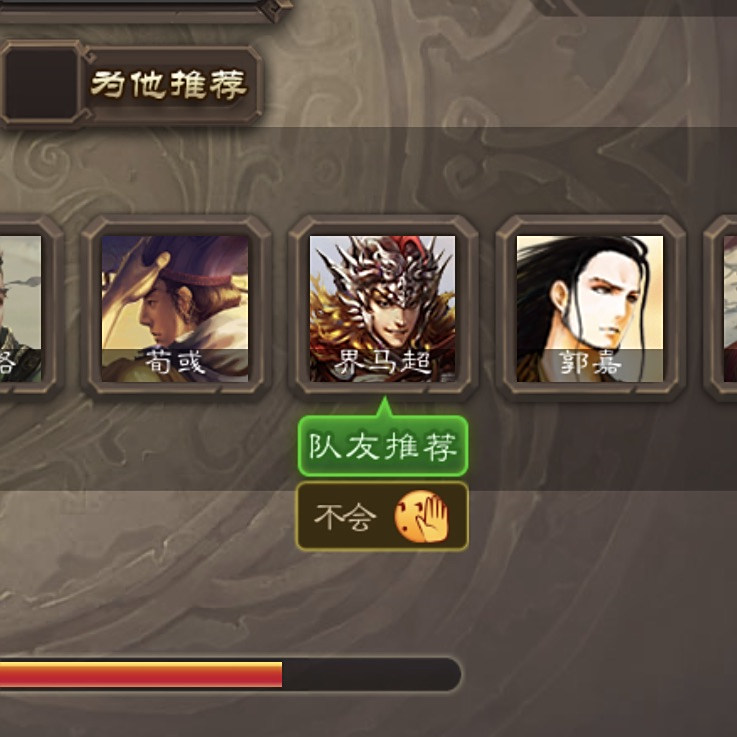Click the red filled part of timer bar
The height and width of the screenshot is (737, 737).
pyautogui.click(x=141, y=674)
